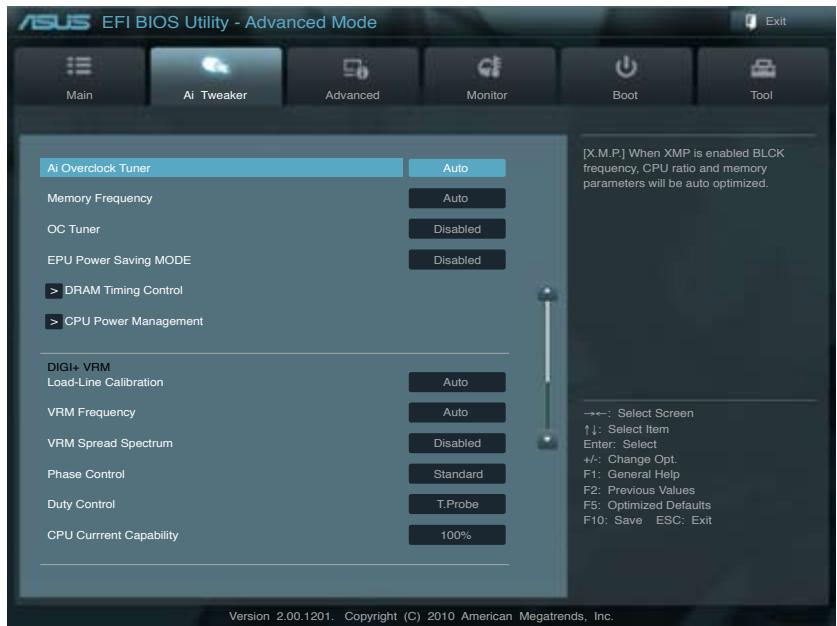Expand DRAM Timing Control arrow
The height and width of the screenshot is (626, 837).
click(x=53, y=291)
